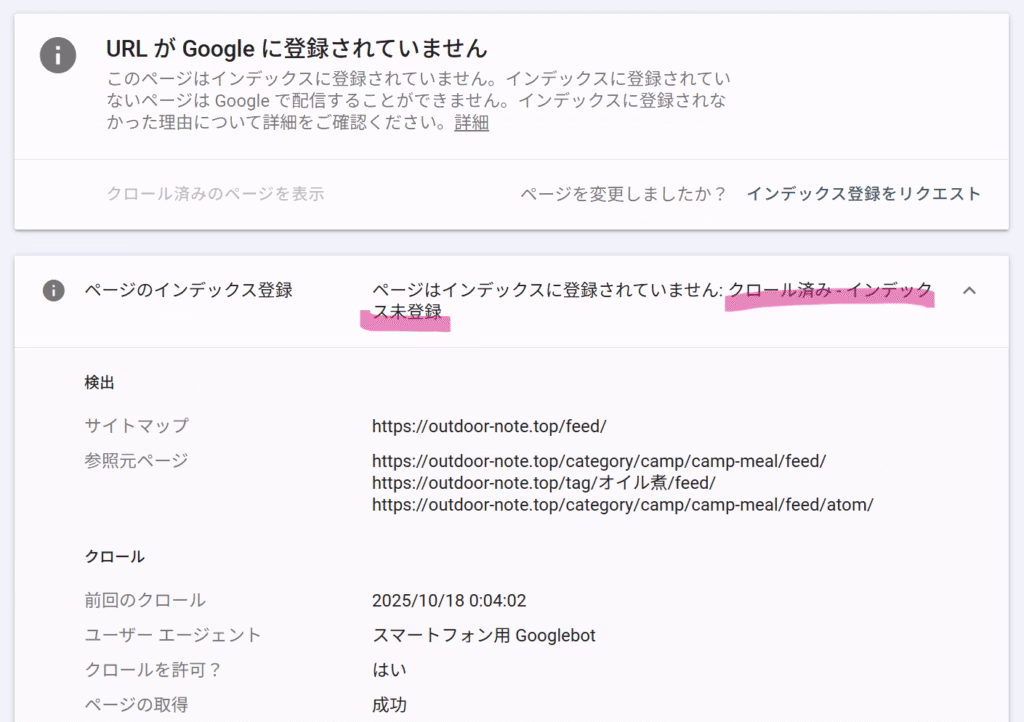Click the last crawl date 2025/10/18 0:04:02

(x=448, y=601)
